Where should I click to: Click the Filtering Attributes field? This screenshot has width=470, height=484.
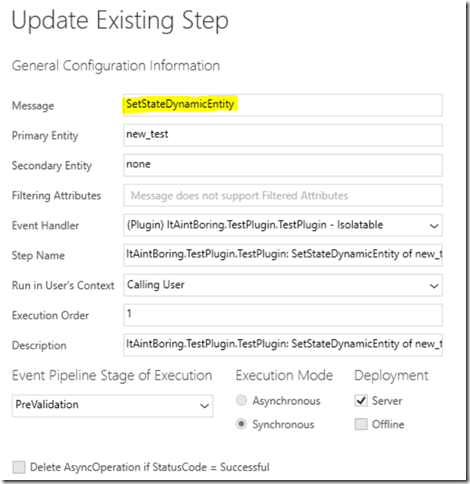[x=283, y=195]
